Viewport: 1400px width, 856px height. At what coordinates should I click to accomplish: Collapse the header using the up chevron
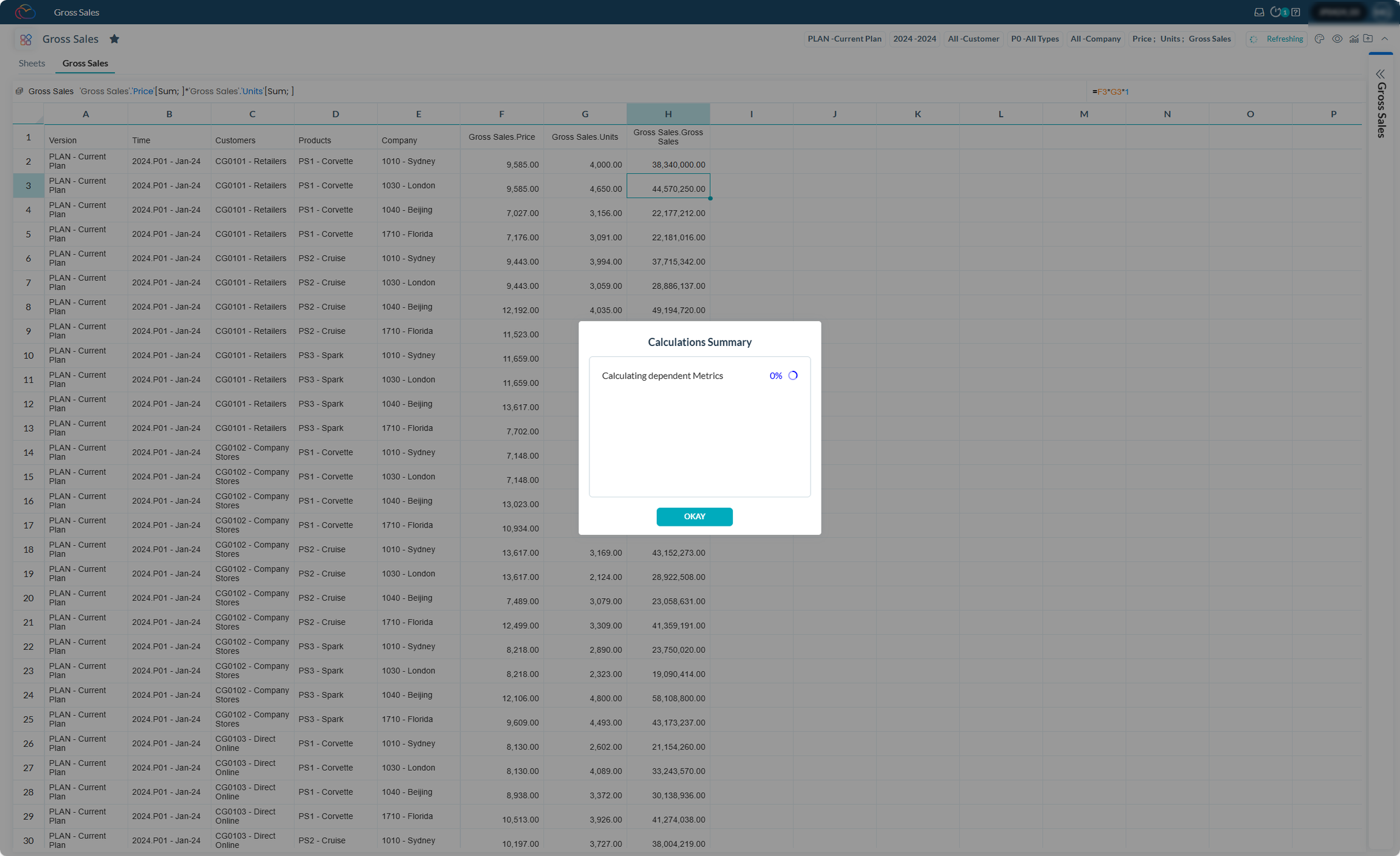click(1385, 39)
